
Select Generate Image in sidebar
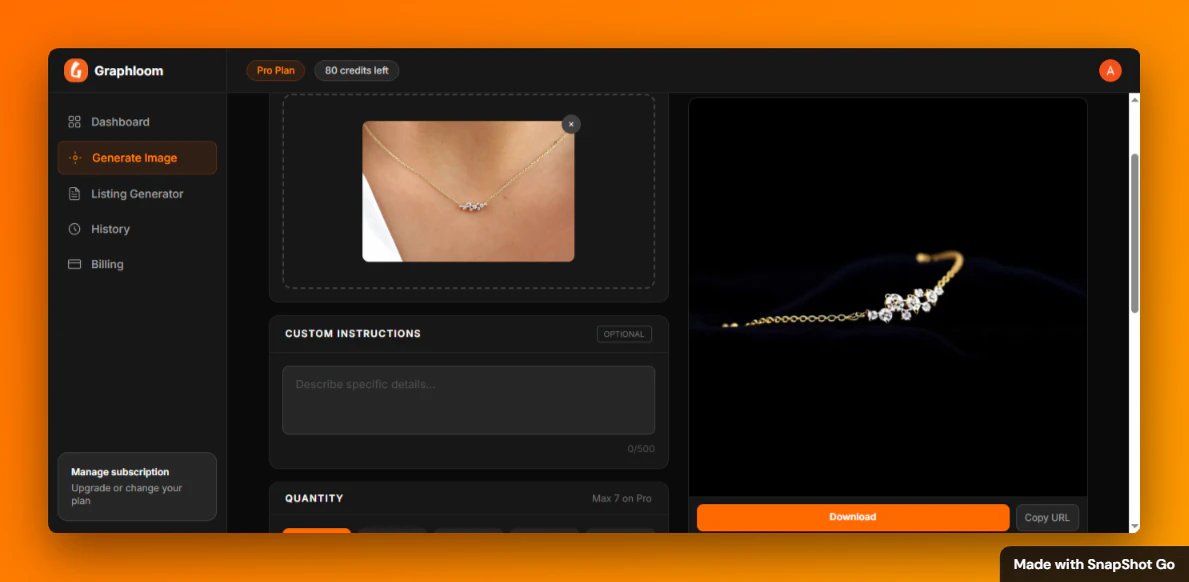[x=137, y=158]
